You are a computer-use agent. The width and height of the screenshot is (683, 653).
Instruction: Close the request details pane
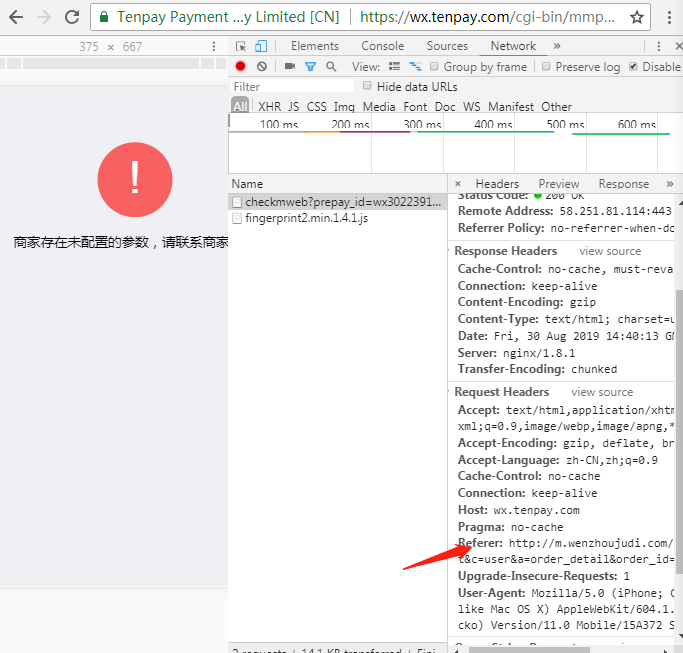(x=458, y=184)
